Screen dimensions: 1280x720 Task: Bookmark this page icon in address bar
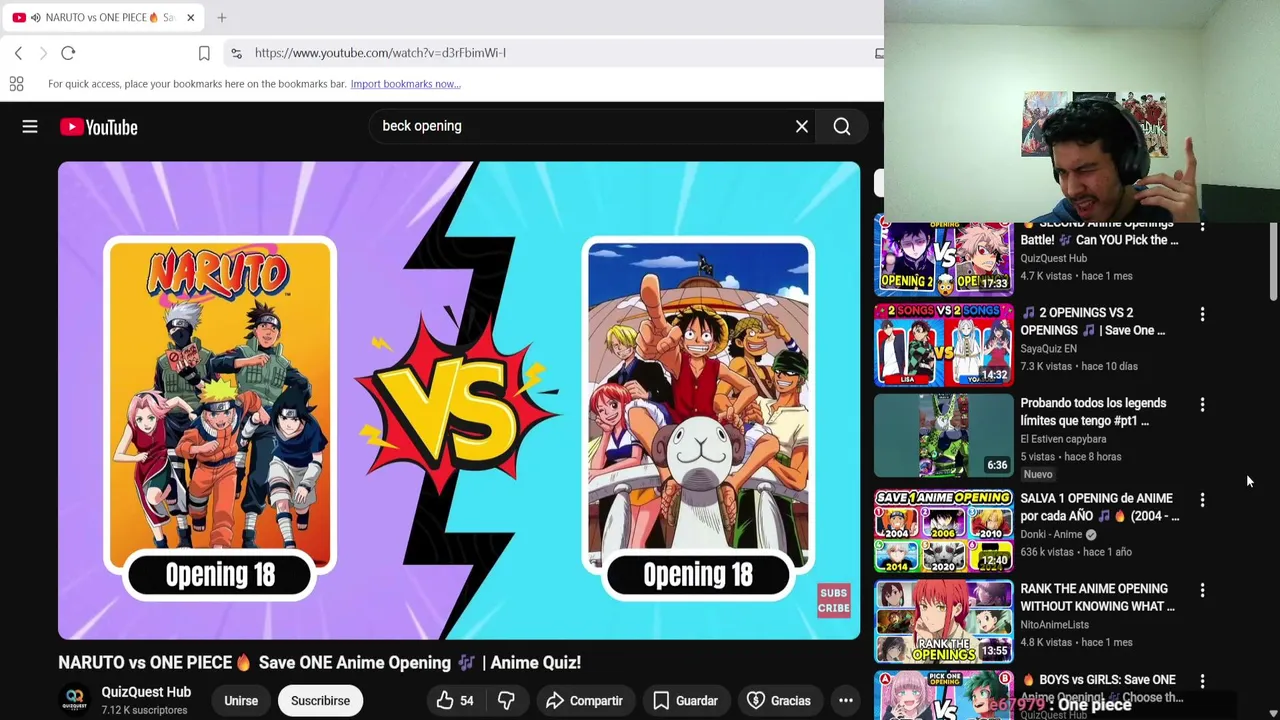click(x=204, y=53)
